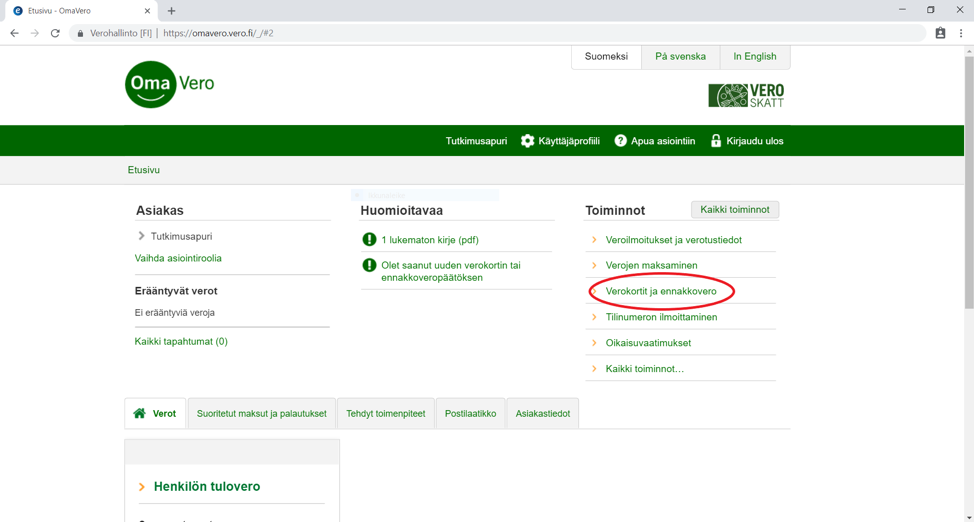Open Verokortit ja ennakkovero link
974x522 pixels.
click(661, 291)
